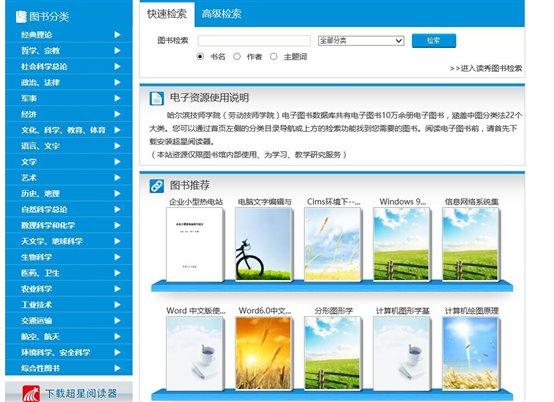Image resolution: width=554 pixels, height=402 pixels.
Task: Switch to the 高级检索 tab
Action: click(x=222, y=14)
